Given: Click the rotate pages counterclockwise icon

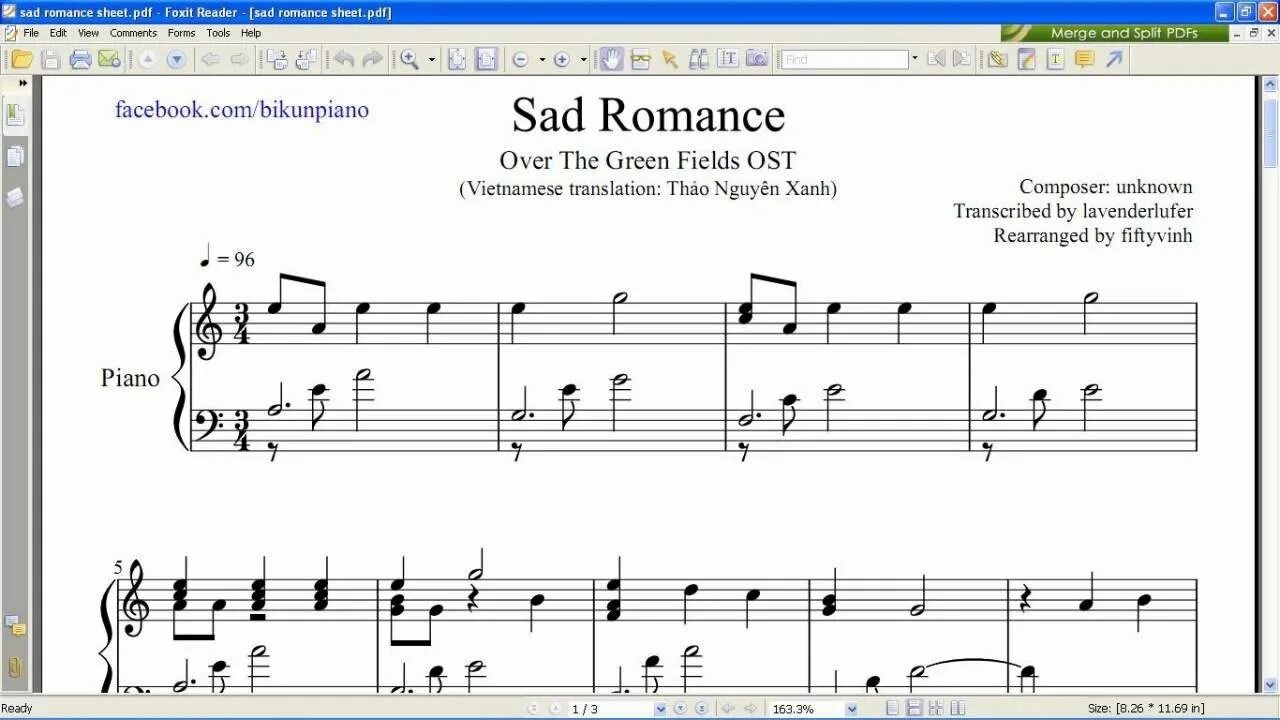Looking at the screenshot, I should [305, 59].
